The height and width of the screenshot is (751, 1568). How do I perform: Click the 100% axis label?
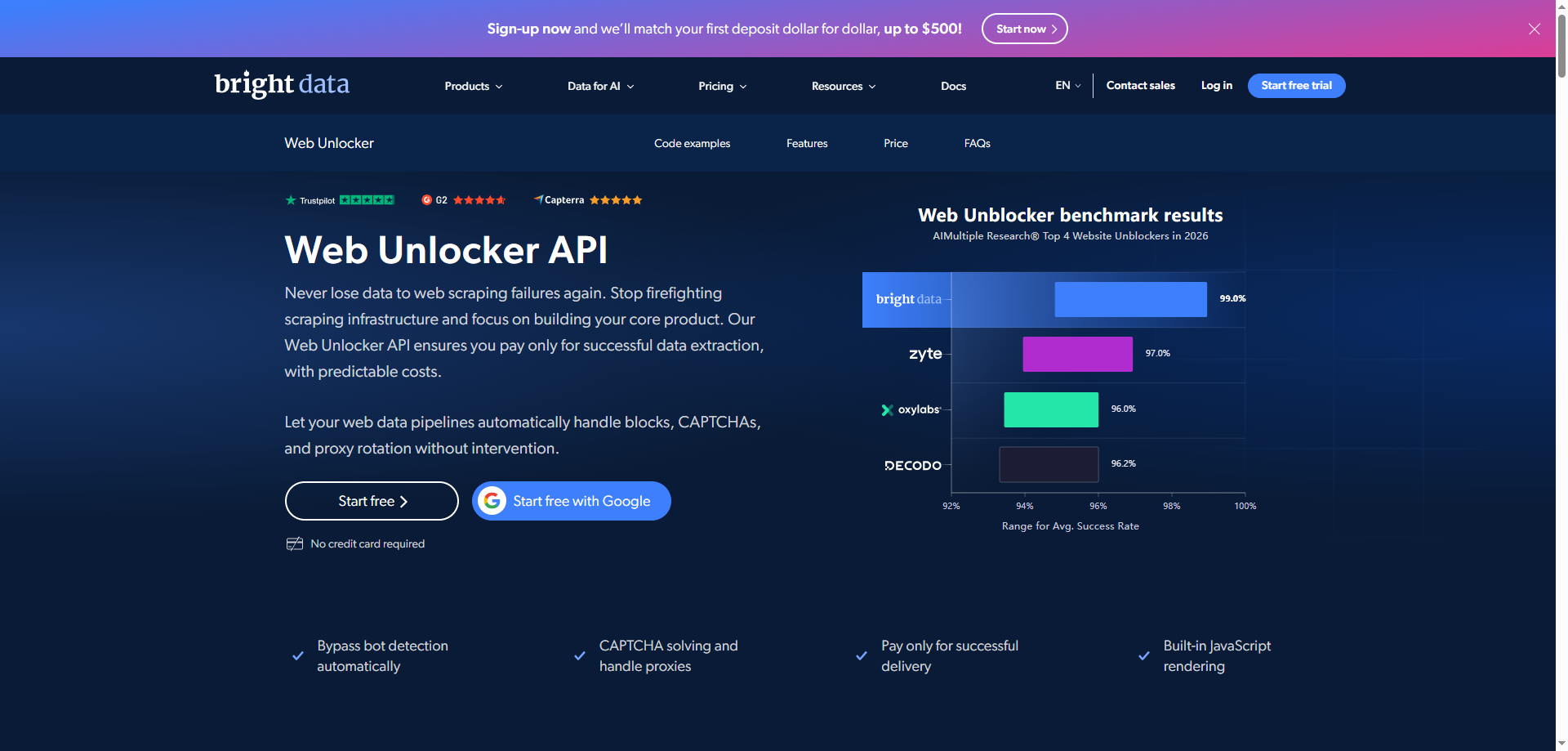(x=1245, y=507)
